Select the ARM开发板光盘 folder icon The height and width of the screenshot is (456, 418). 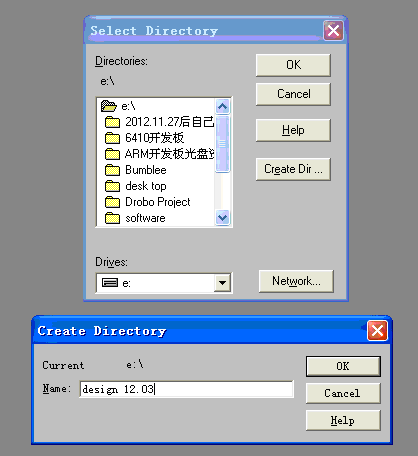(x=112, y=154)
